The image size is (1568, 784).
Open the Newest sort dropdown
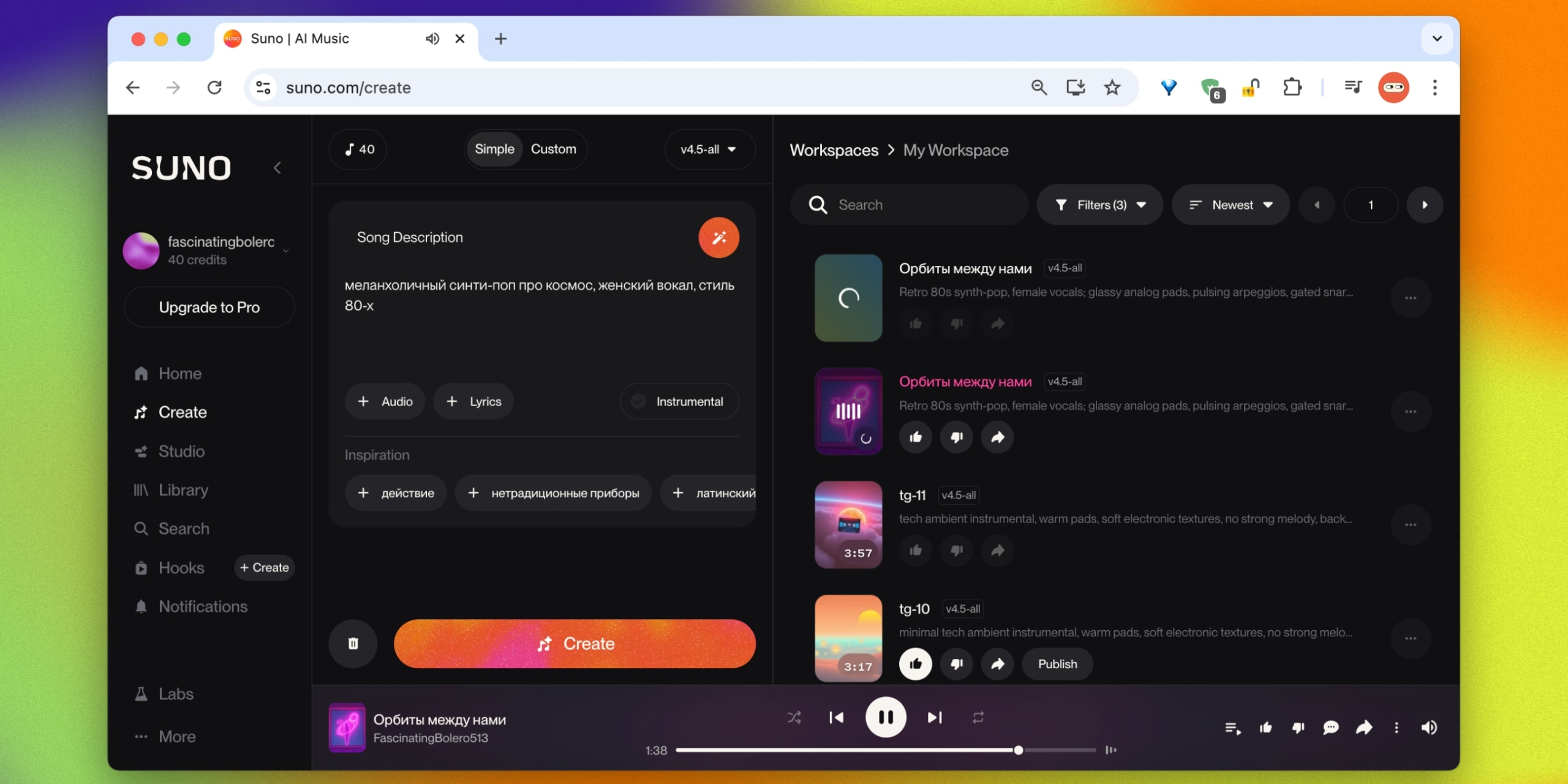pos(1231,205)
